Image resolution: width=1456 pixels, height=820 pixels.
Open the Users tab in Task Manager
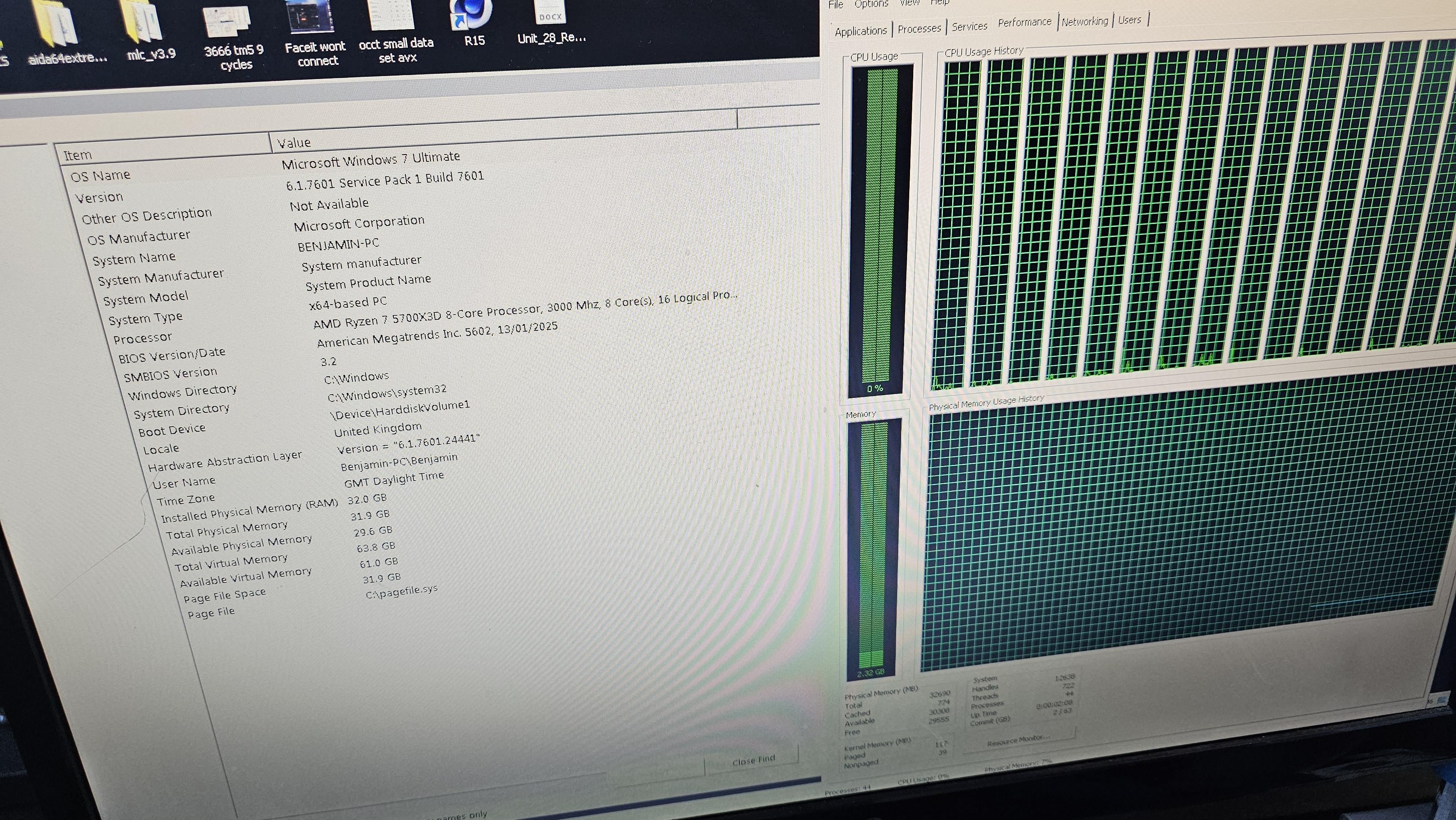coord(1129,20)
